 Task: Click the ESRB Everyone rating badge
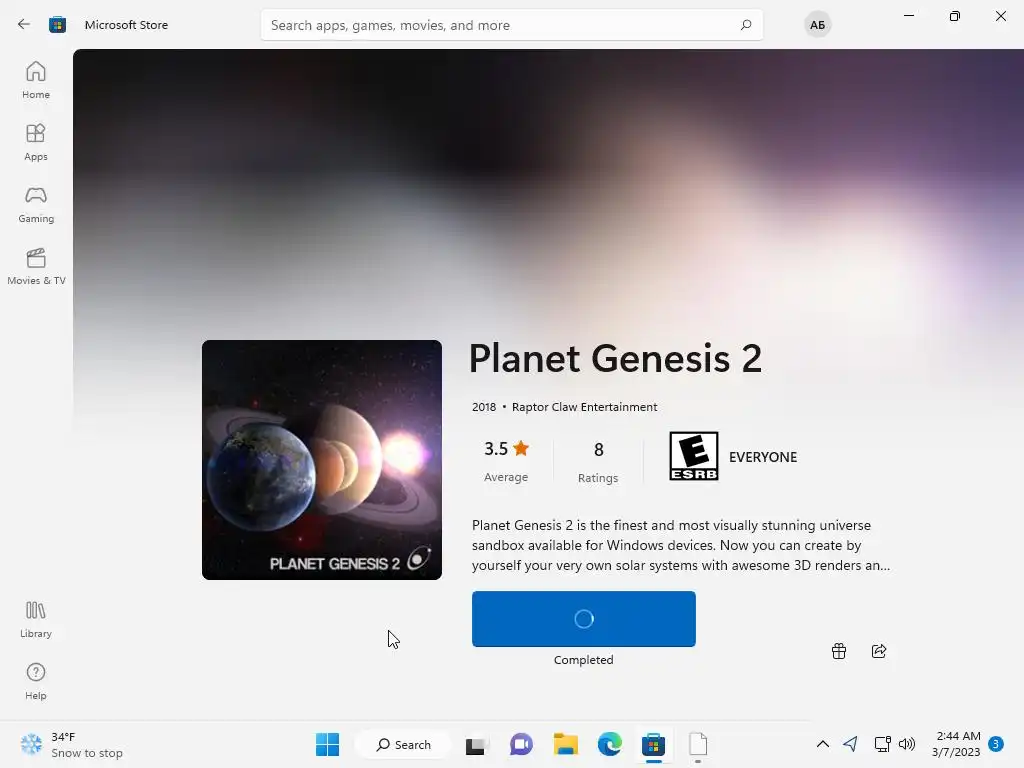click(694, 456)
